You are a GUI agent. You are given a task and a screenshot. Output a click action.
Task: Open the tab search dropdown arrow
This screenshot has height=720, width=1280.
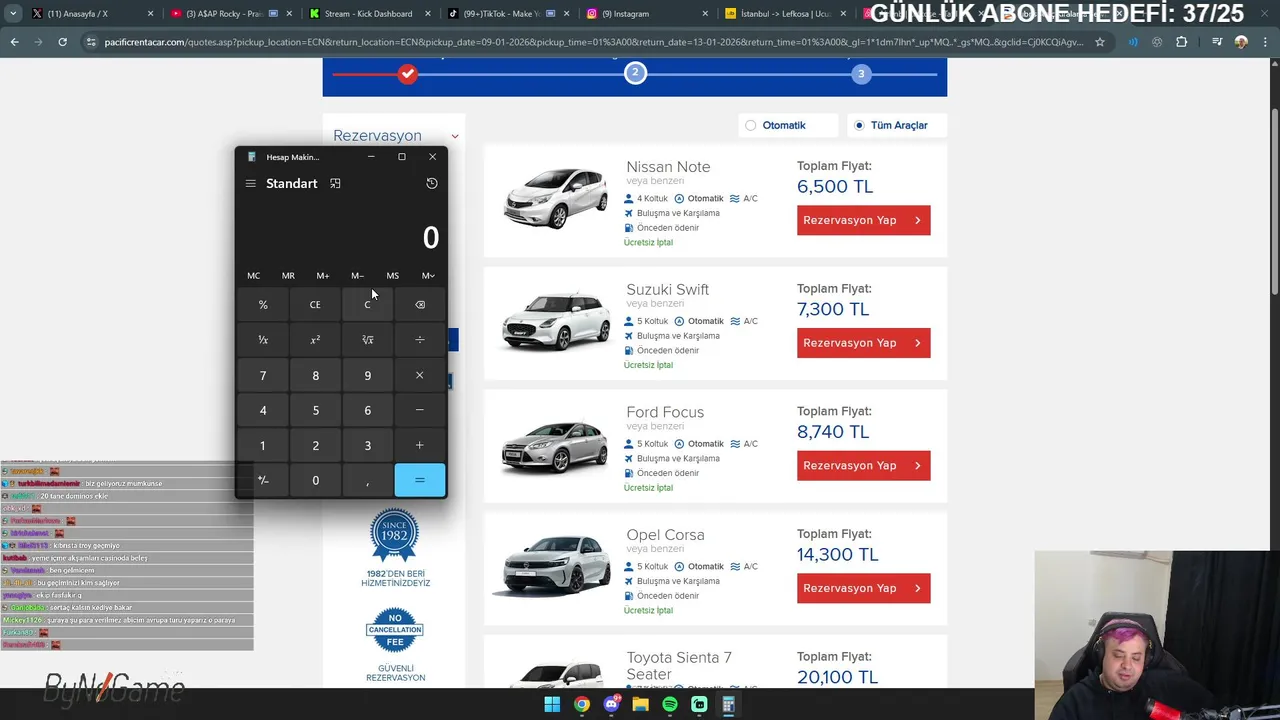[12, 14]
